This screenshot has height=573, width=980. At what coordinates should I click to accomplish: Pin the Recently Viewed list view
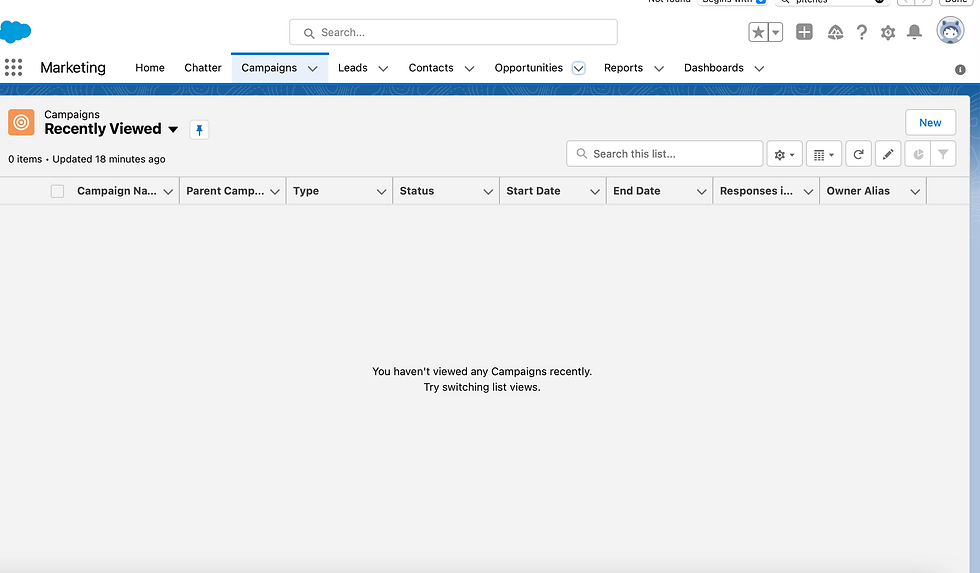point(199,130)
